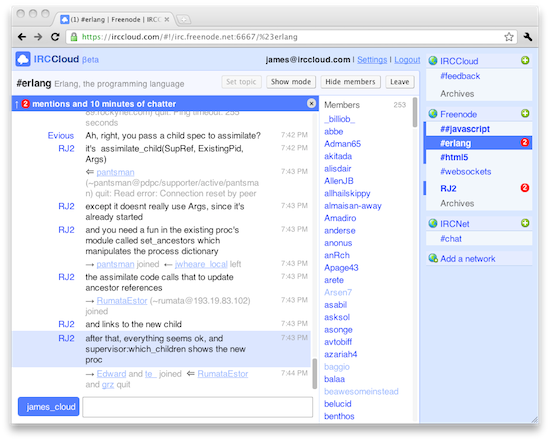This screenshot has height=441, width=550.
Task: Select member allhailskippy in members list
Action: point(347,193)
